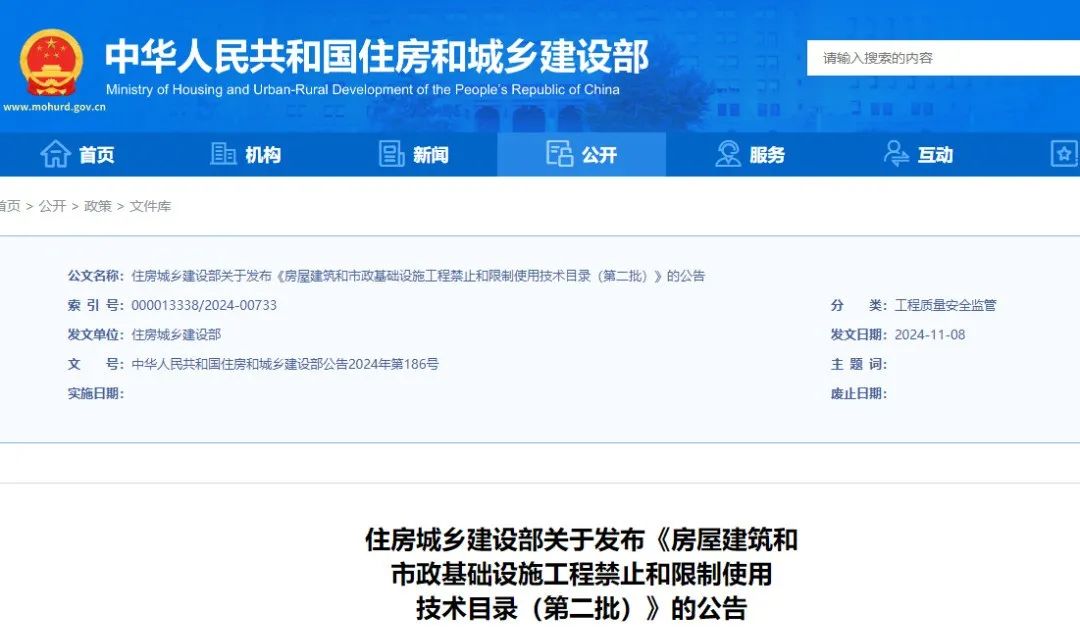Click the www.mohurd.gov.cn site address
Image resolution: width=1080 pixels, height=637 pixels.
pos(54,107)
